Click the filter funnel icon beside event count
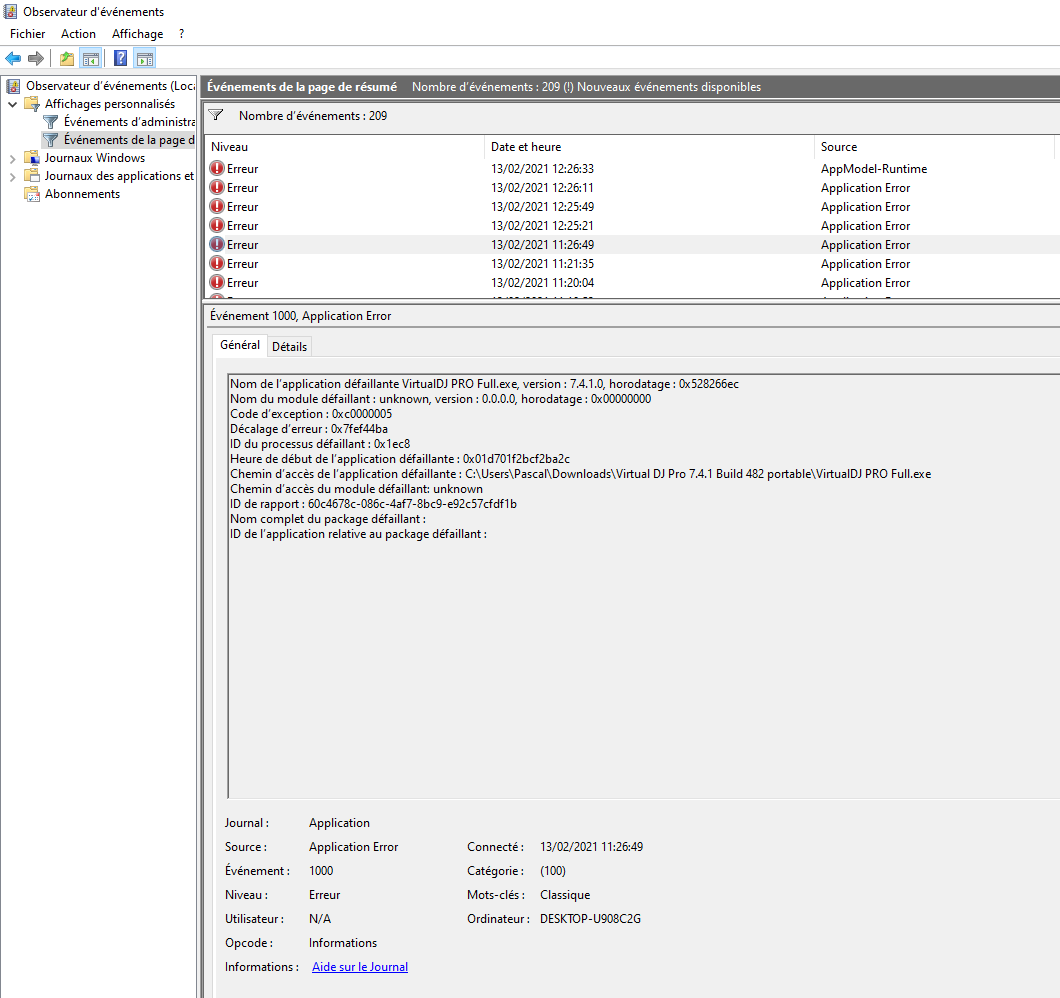The height and width of the screenshot is (998, 1060). 216,116
